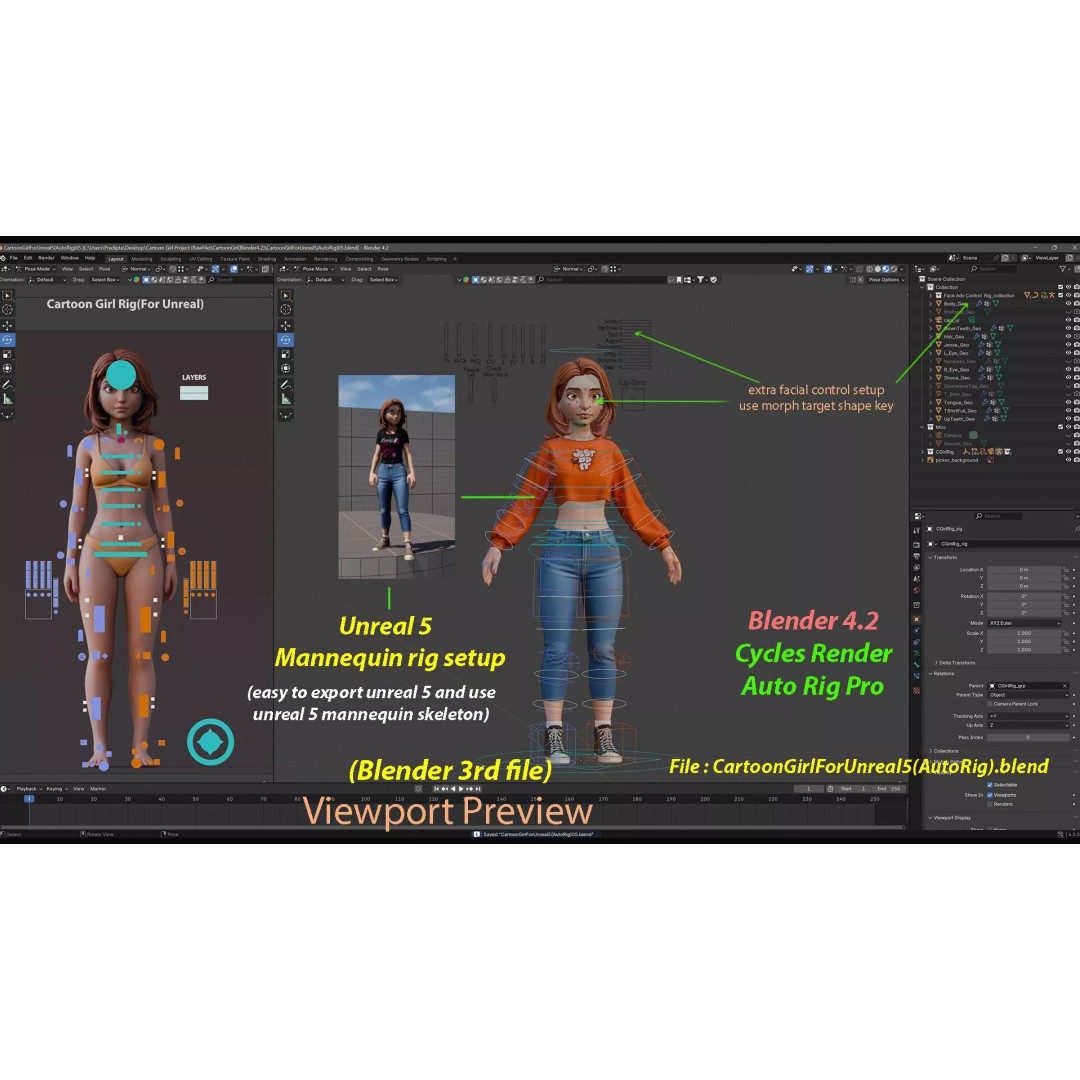Click the outliner filter funnel icon

[1063, 269]
